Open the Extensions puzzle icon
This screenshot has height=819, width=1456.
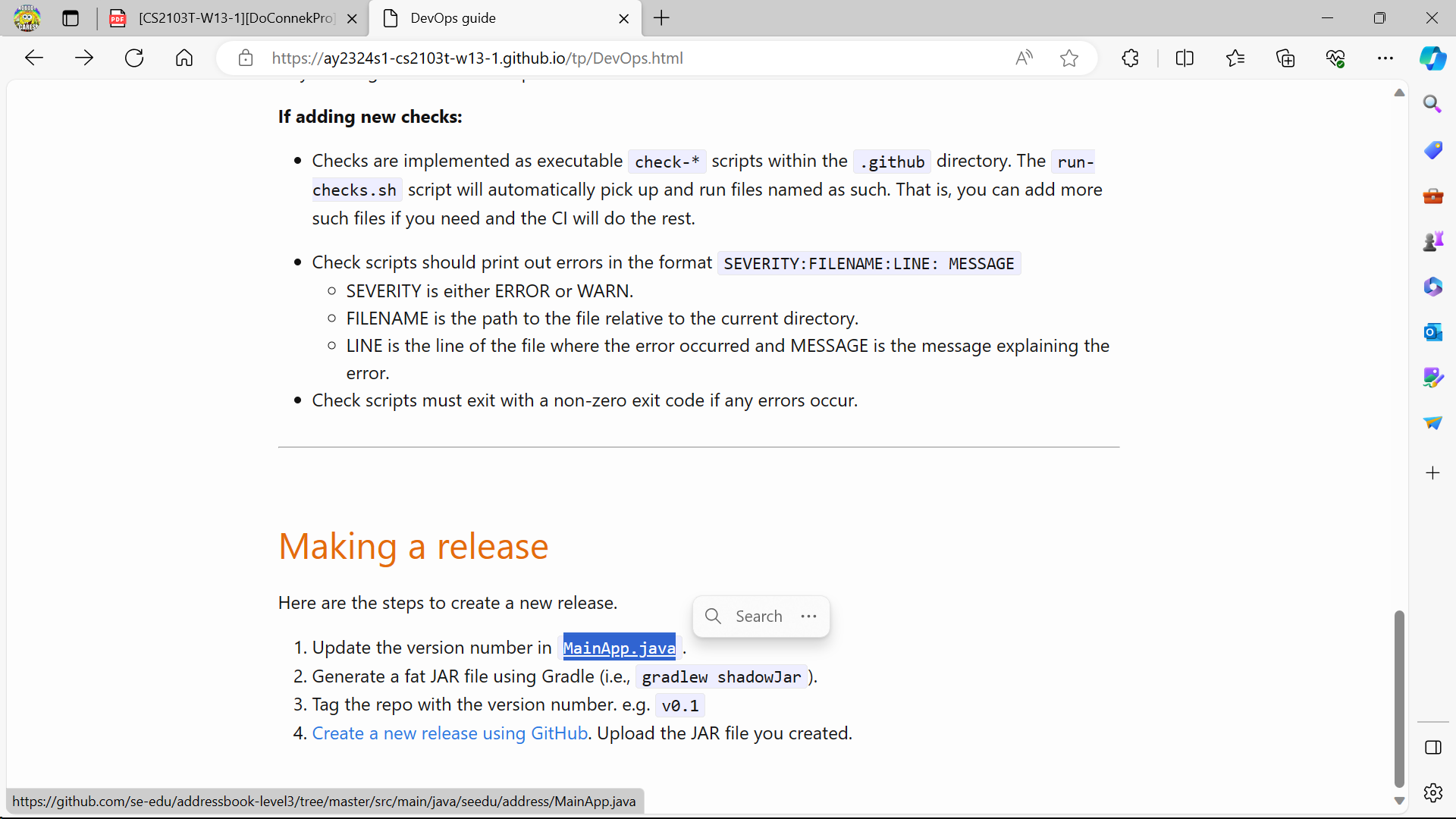point(1130,58)
